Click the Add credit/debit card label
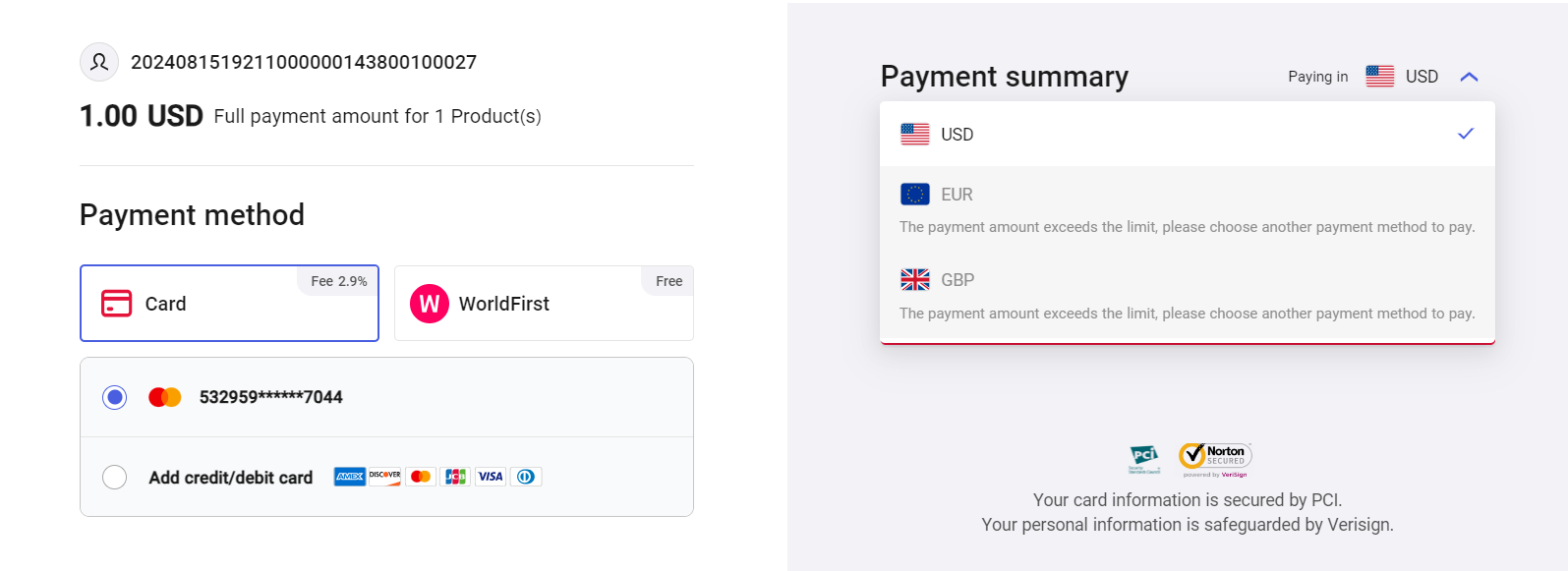1568x571 pixels. tap(231, 478)
